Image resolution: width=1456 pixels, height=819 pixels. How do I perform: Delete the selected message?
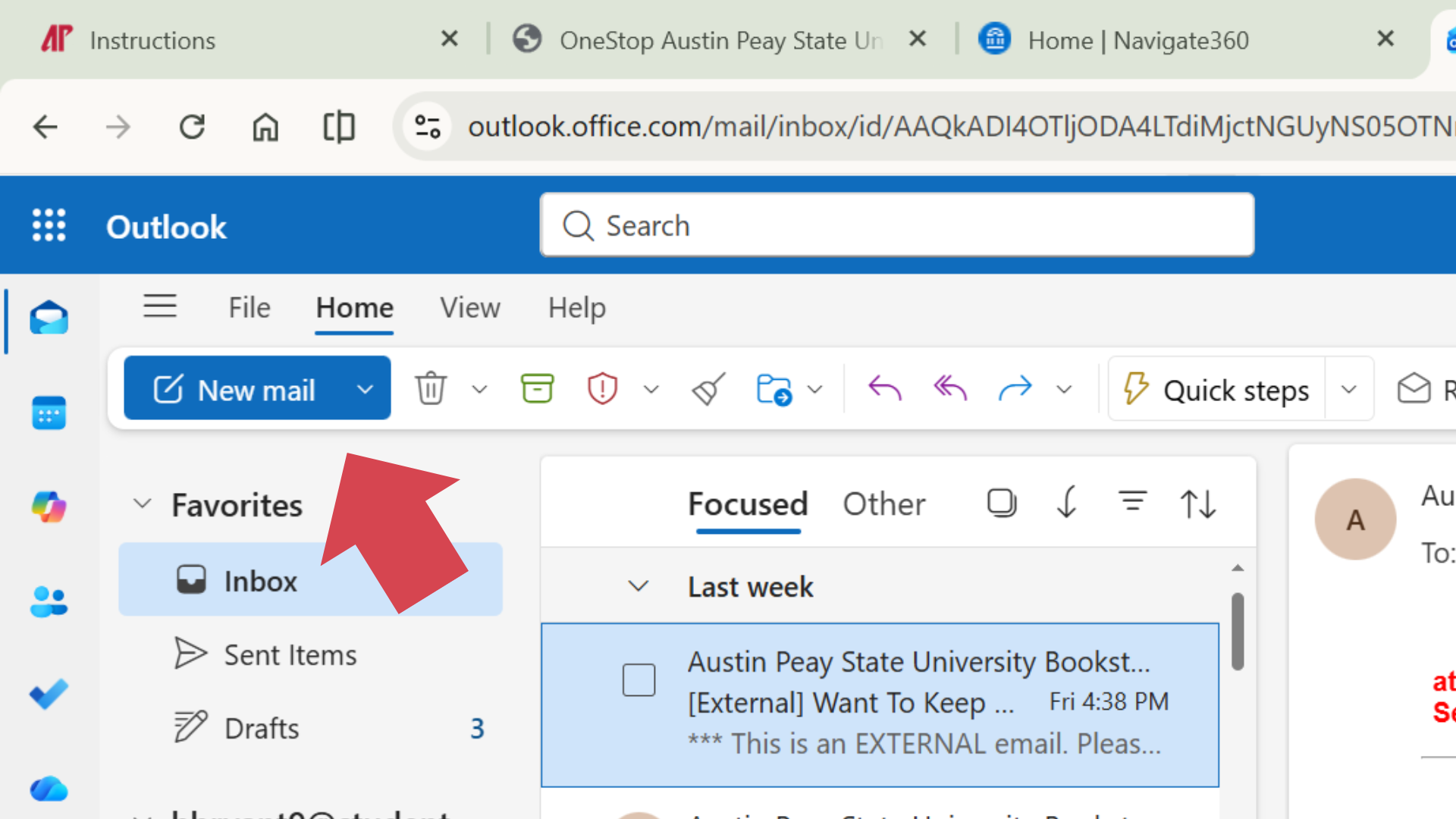431,388
